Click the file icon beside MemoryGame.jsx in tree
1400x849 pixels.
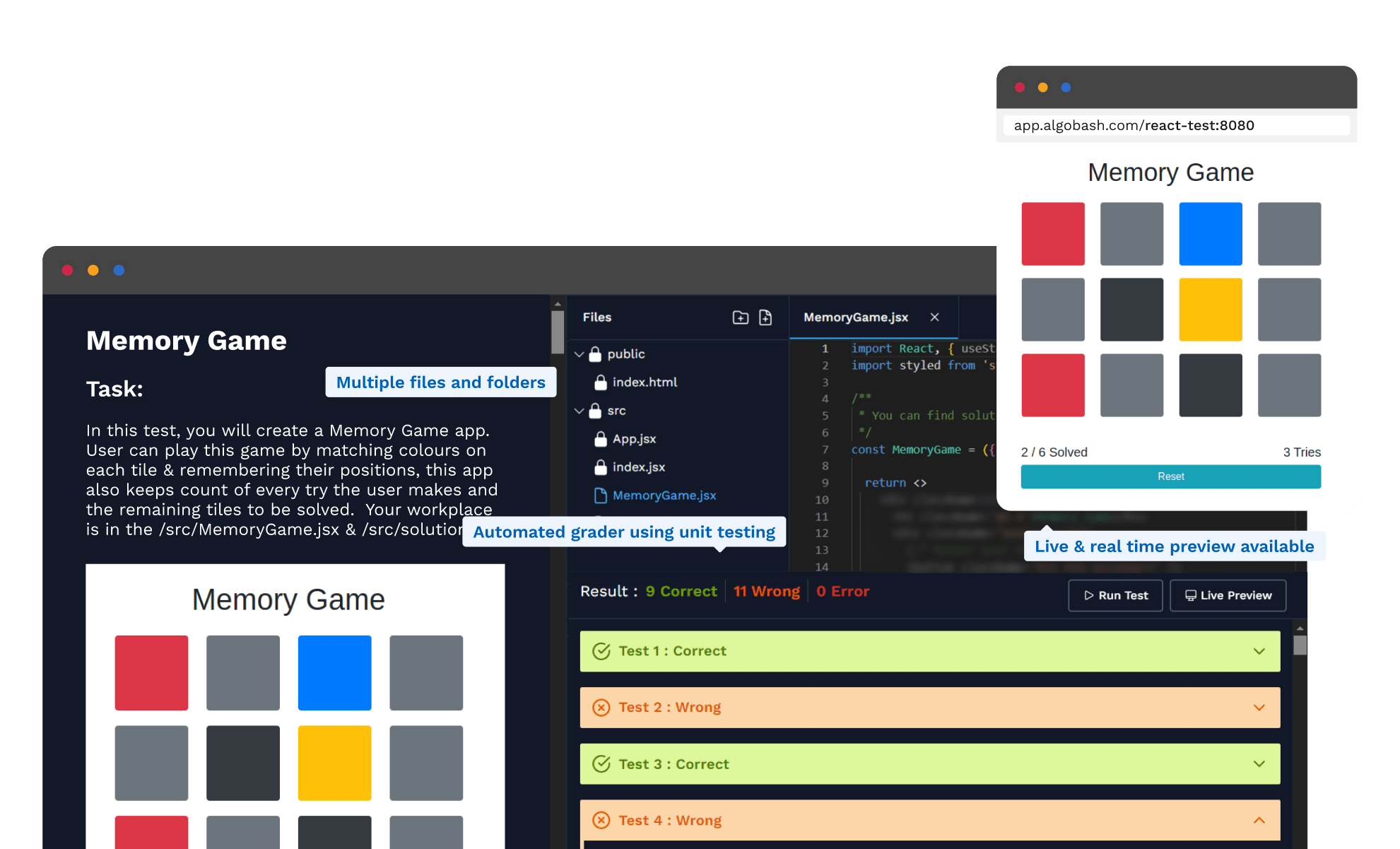point(600,496)
